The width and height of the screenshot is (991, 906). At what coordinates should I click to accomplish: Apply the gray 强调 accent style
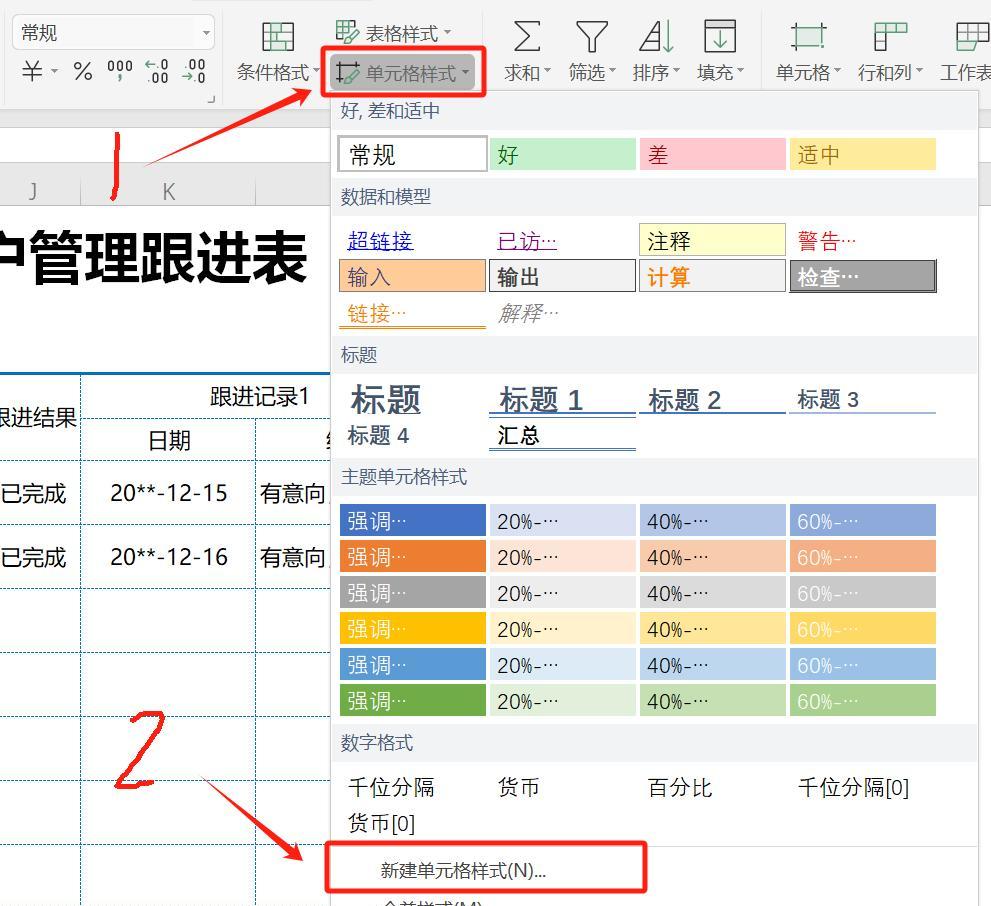point(412,593)
